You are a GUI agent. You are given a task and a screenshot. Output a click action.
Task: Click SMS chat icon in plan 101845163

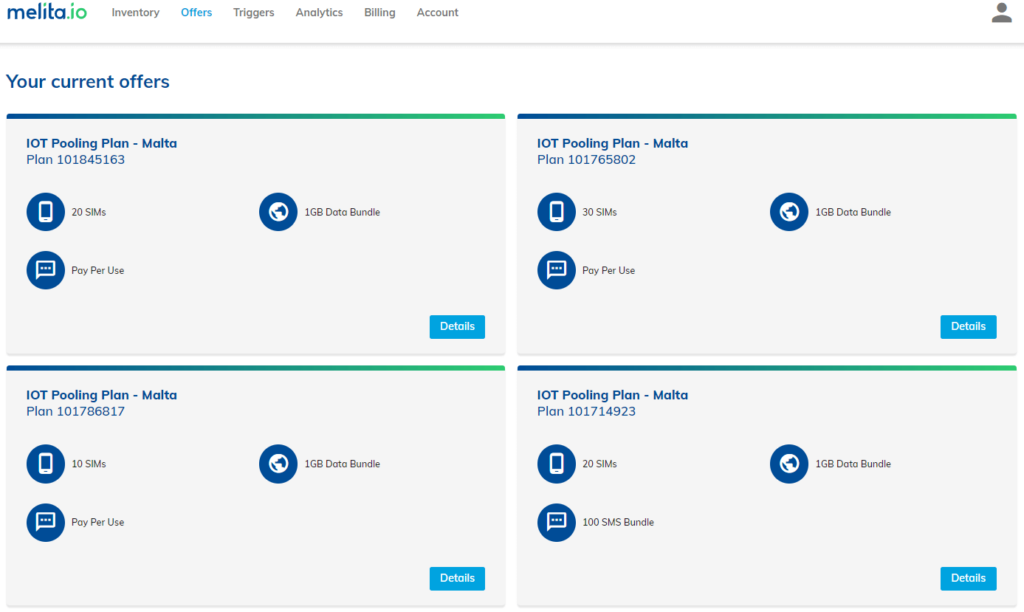(45, 270)
